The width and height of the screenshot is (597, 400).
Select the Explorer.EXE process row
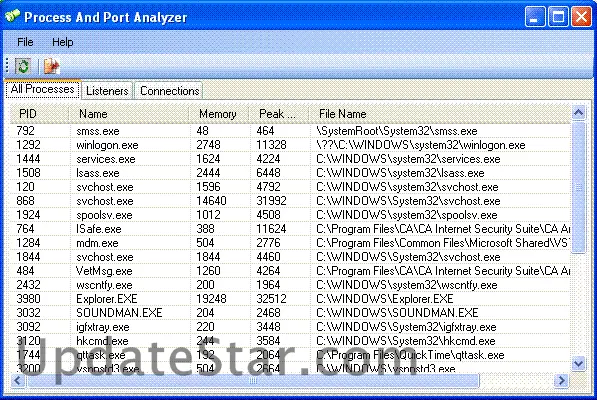point(290,299)
